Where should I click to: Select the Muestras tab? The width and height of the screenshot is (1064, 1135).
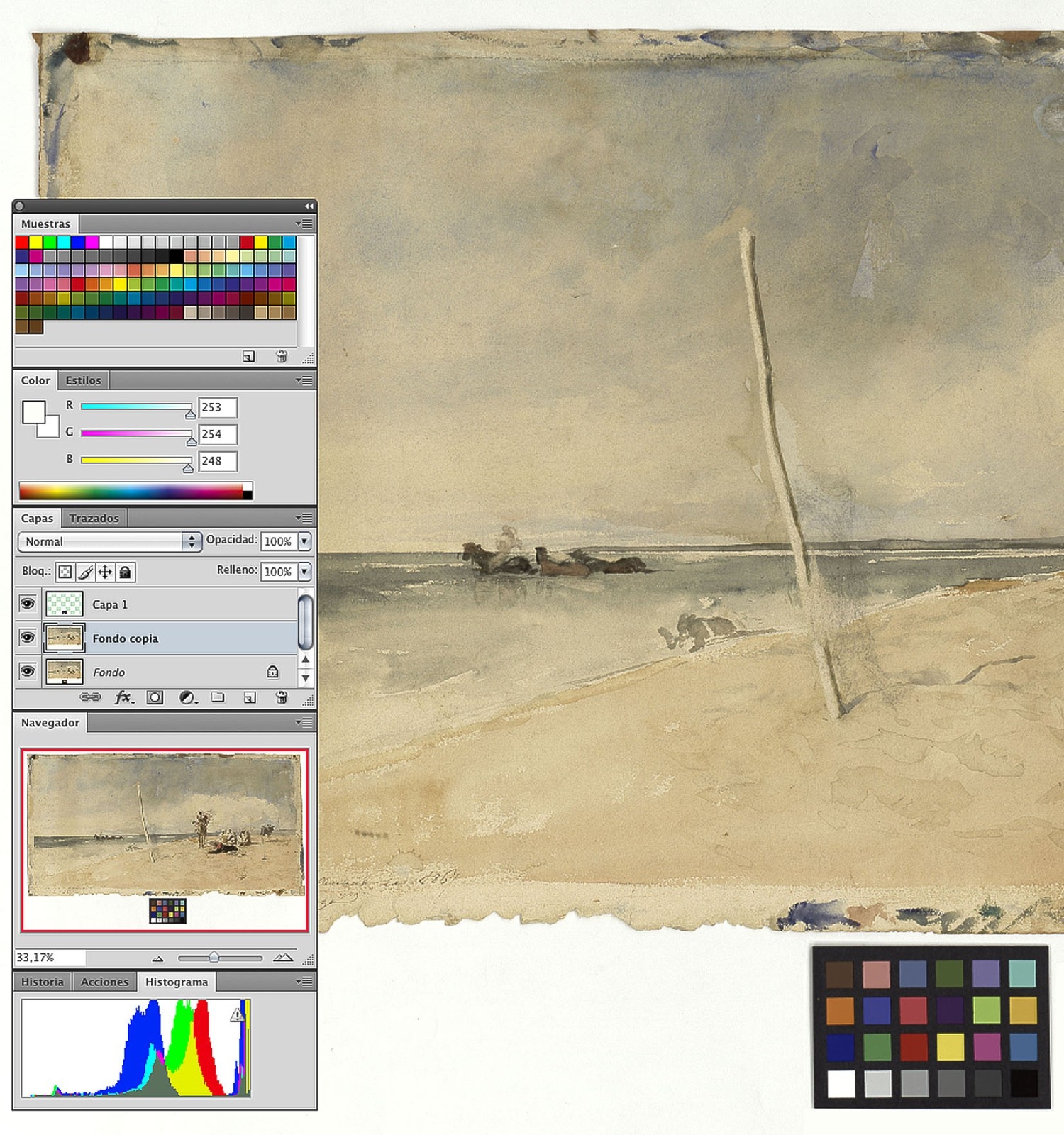(x=46, y=223)
